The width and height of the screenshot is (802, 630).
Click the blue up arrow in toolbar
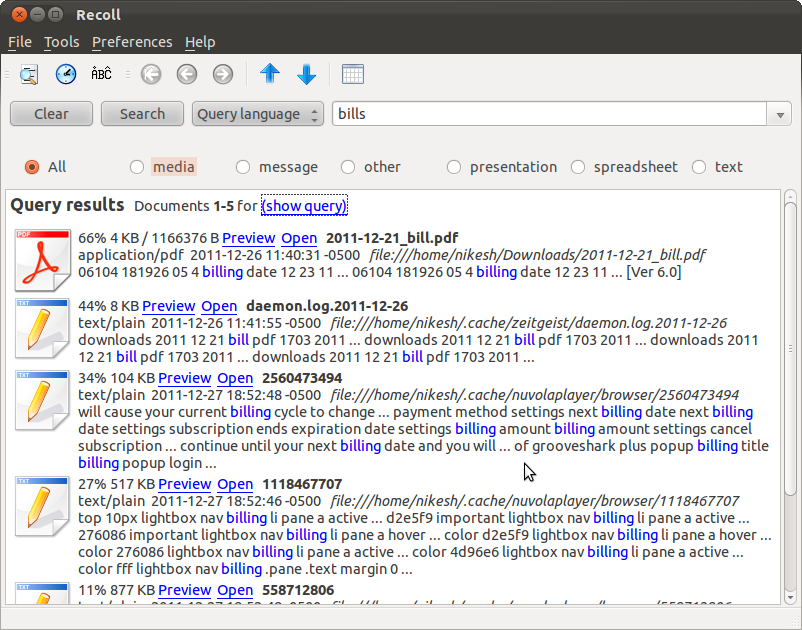270,73
